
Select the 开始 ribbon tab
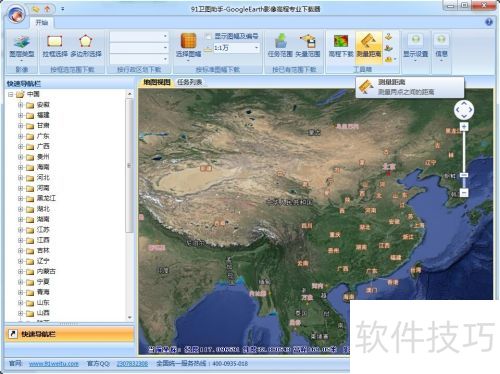pyautogui.click(x=42, y=22)
